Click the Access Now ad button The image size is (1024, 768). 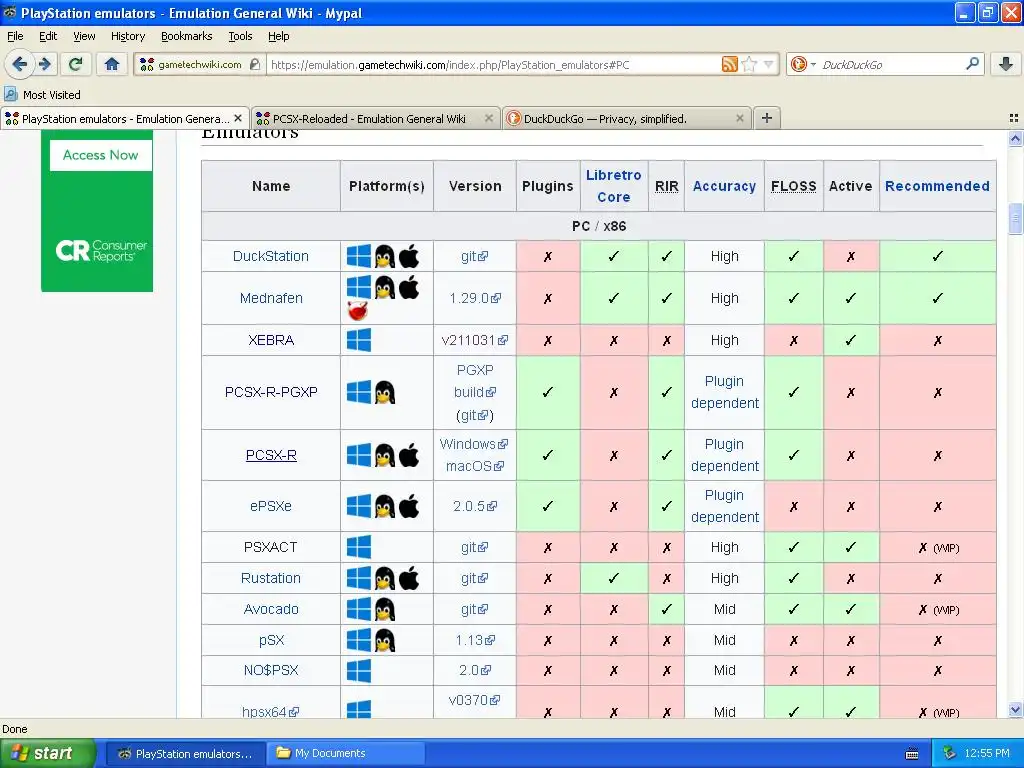pyautogui.click(x=101, y=155)
